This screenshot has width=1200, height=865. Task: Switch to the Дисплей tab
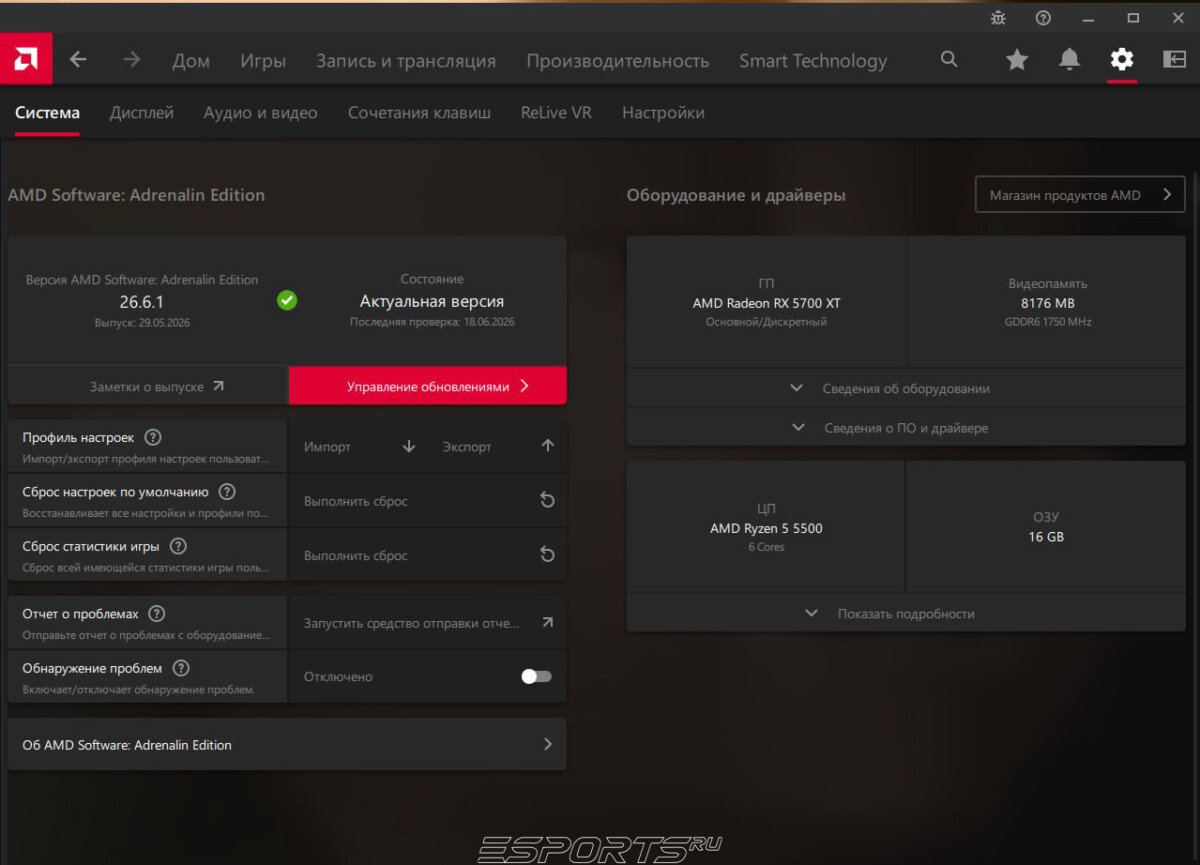tap(142, 113)
